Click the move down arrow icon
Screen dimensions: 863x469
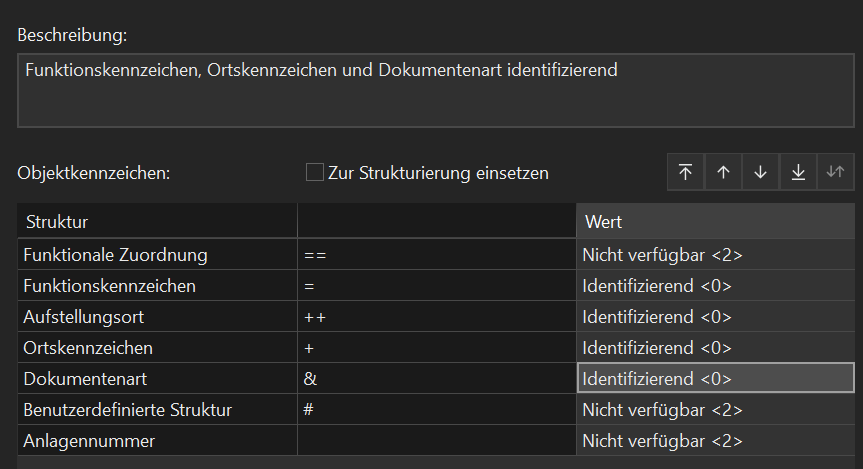[x=761, y=172]
